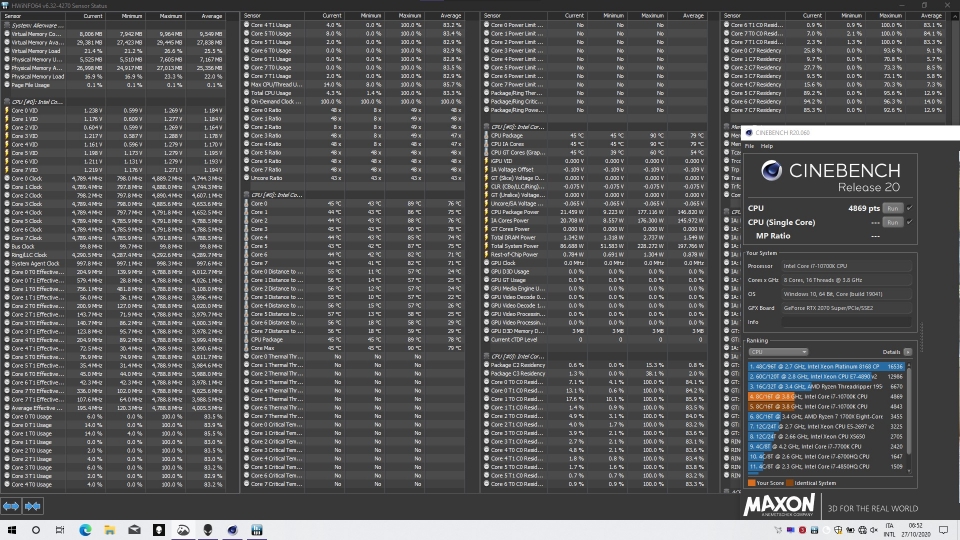Open Windows Start menu
Viewport: 960px width, 540px height.
pos(12,530)
